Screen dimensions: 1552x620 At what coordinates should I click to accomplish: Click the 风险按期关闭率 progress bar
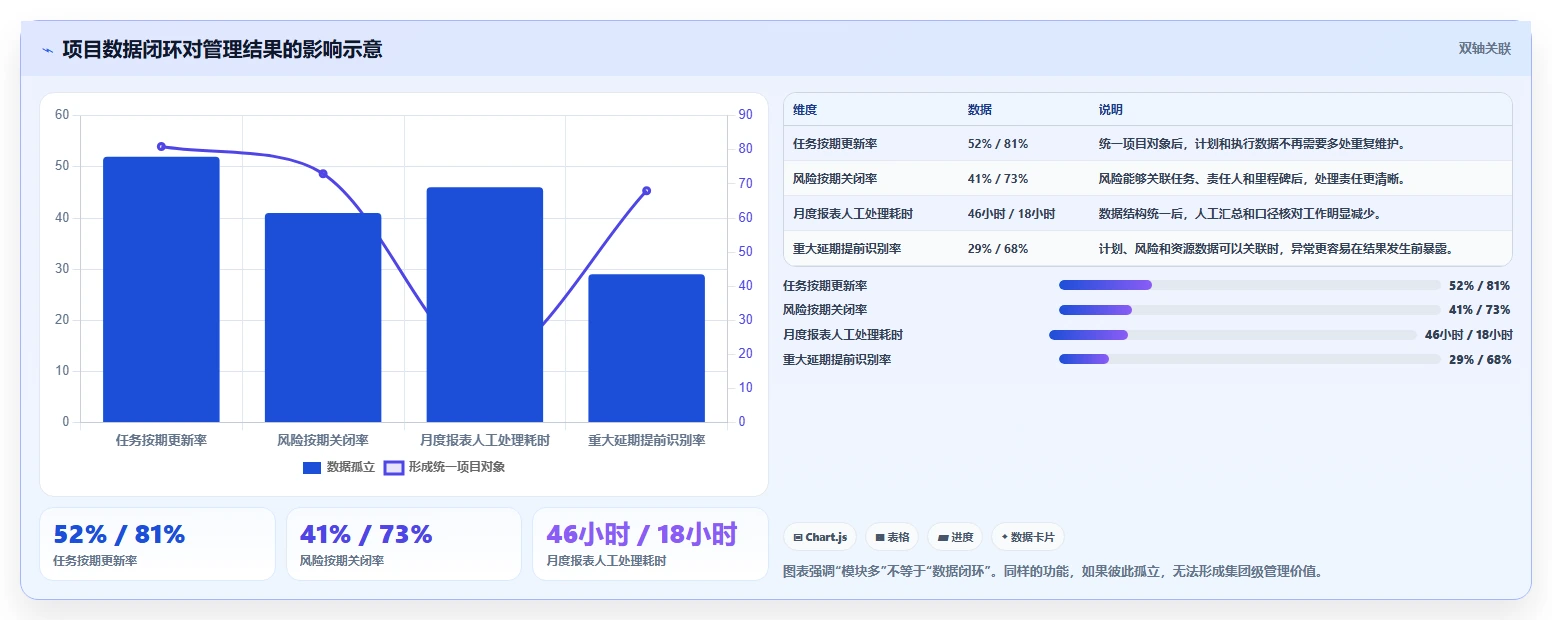click(x=1249, y=310)
